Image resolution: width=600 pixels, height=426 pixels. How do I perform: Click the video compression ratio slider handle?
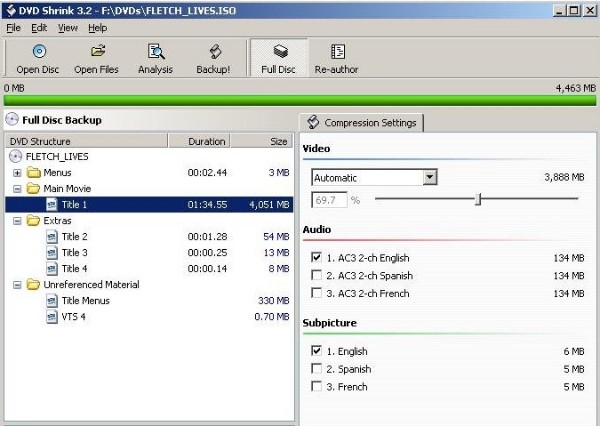point(478,199)
